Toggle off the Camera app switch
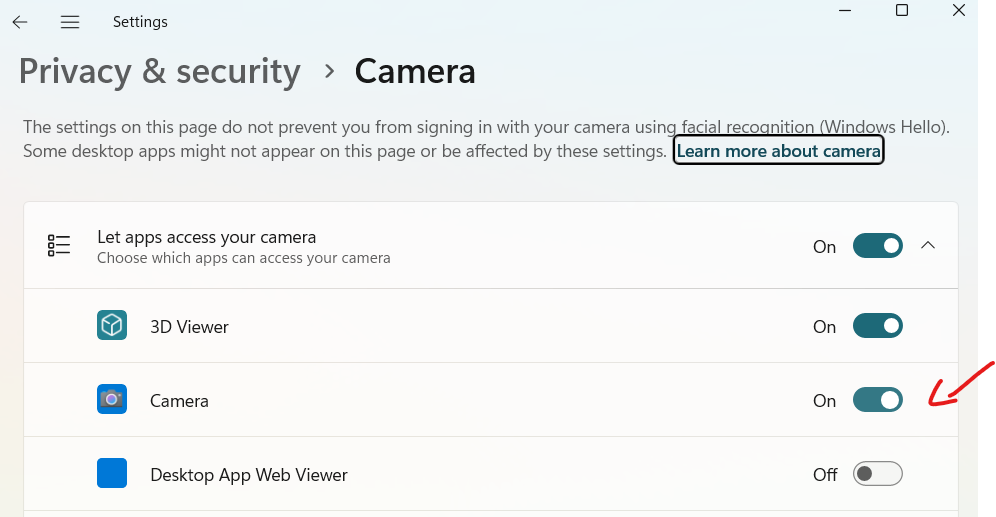The width and height of the screenshot is (996, 517). (x=878, y=400)
